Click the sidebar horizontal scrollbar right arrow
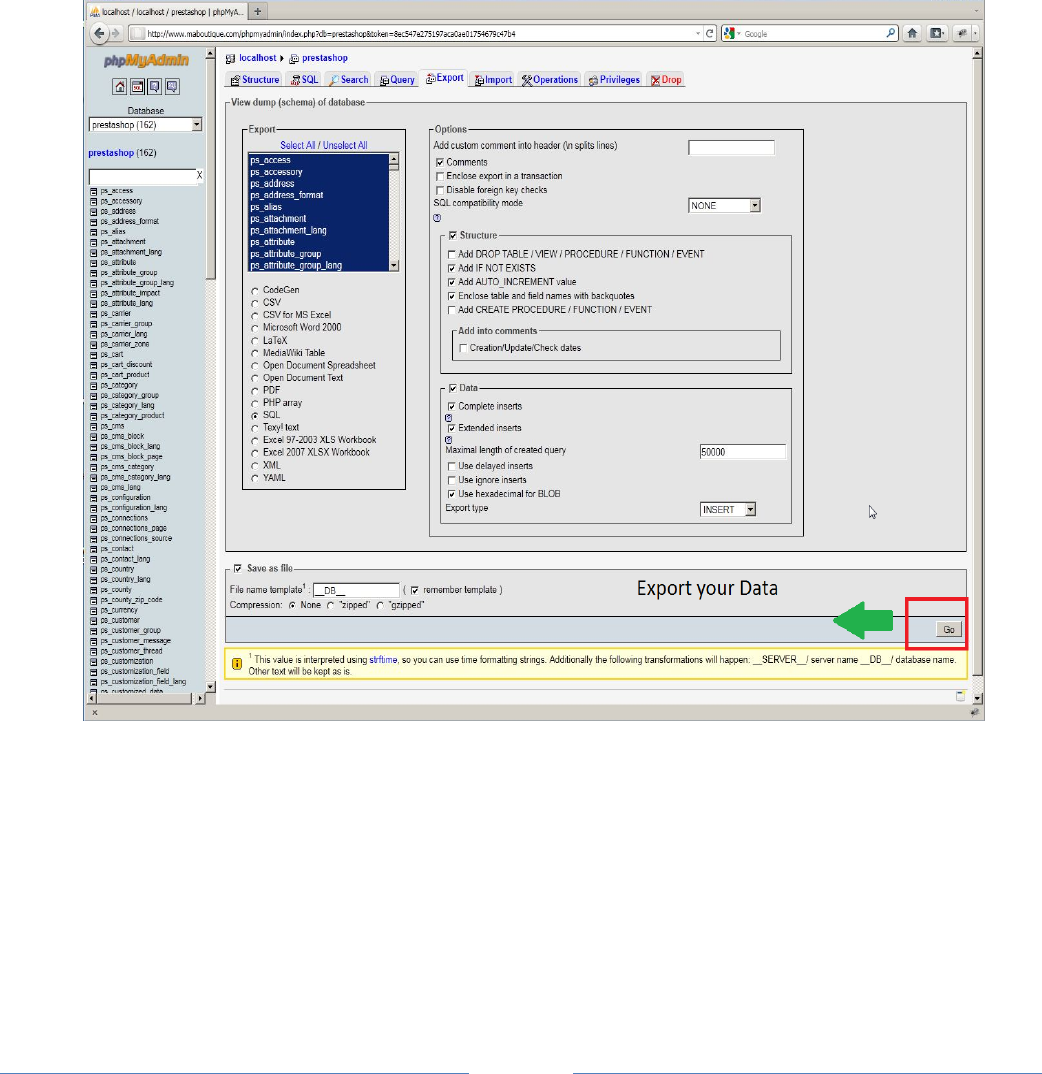 200,699
